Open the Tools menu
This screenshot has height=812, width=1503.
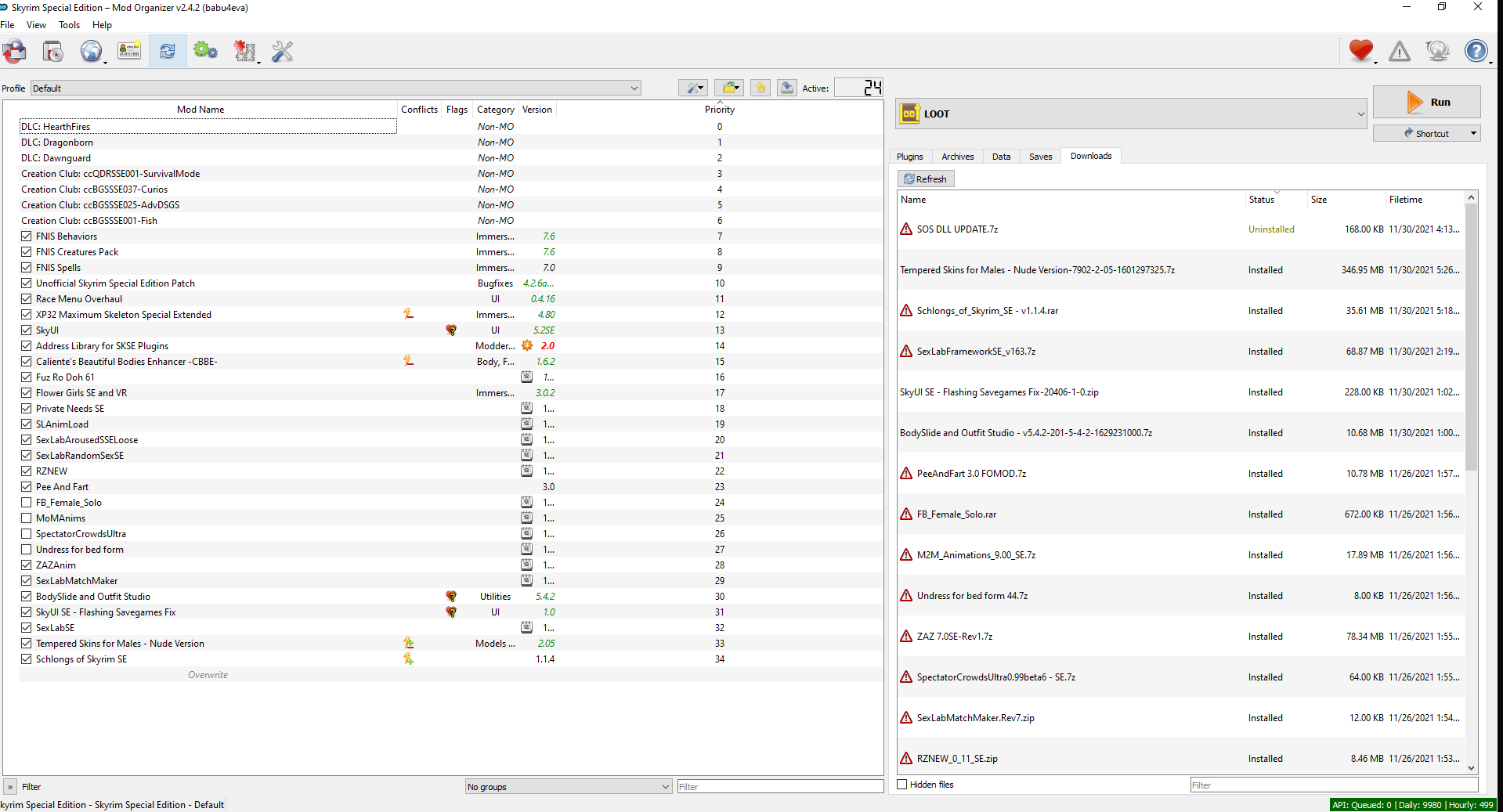[x=69, y=25]
